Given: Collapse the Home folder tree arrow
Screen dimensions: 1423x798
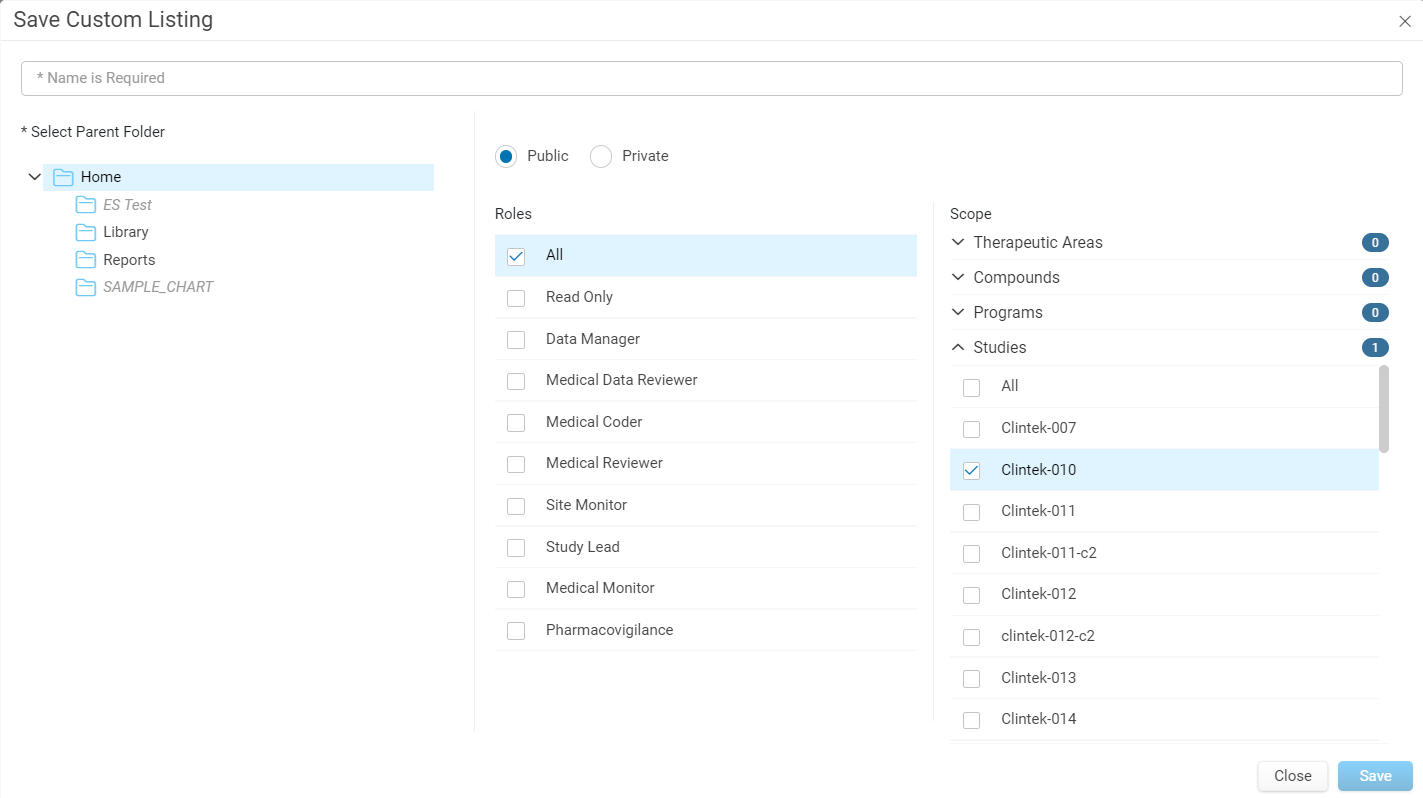Looking at the screenshot, I should 35,177.
